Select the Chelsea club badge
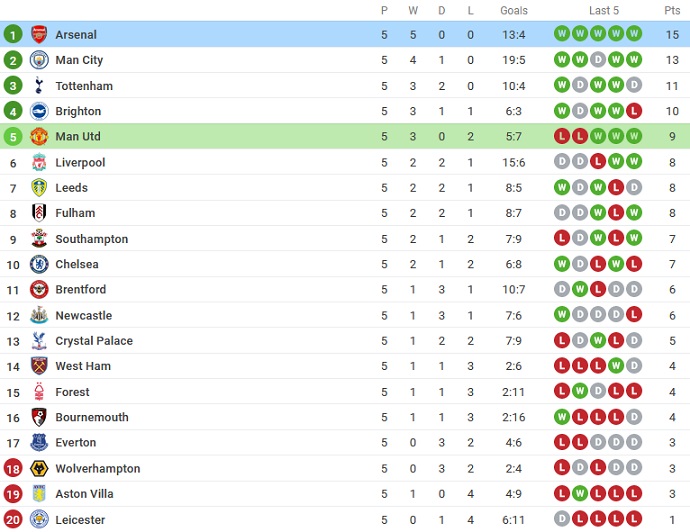690x532 pixels. 39,264
